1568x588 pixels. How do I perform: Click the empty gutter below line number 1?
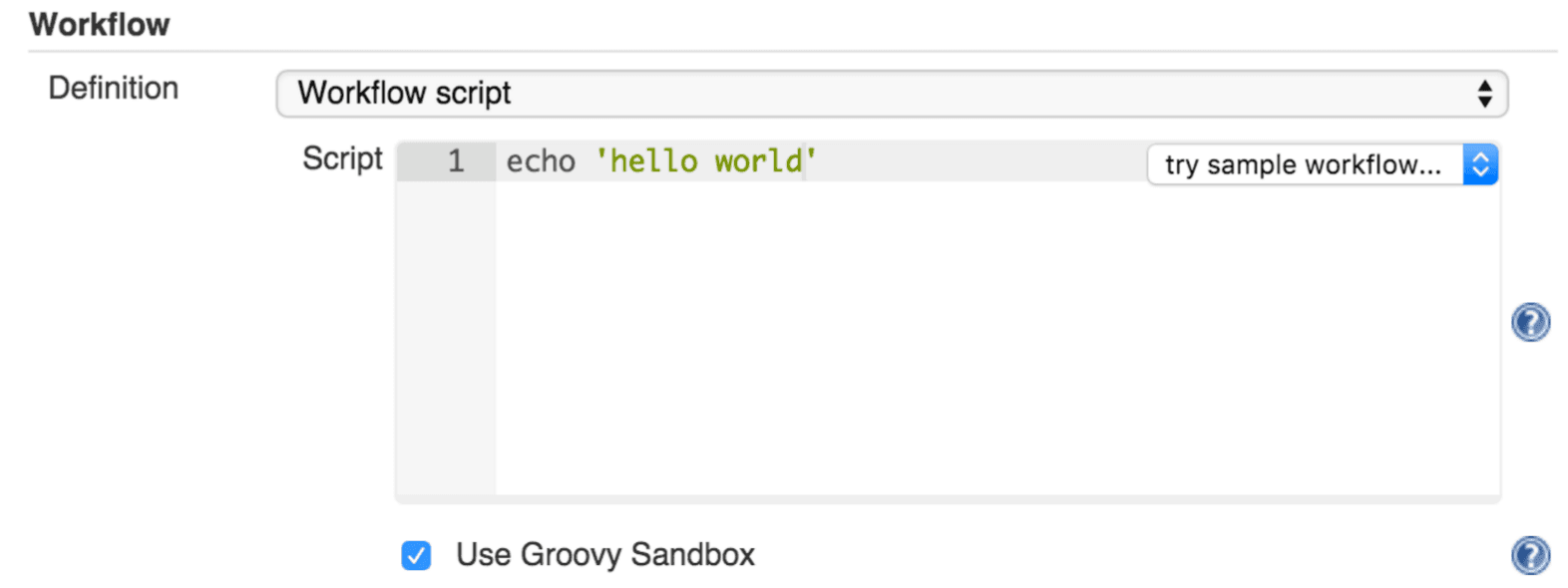[446, 339]
